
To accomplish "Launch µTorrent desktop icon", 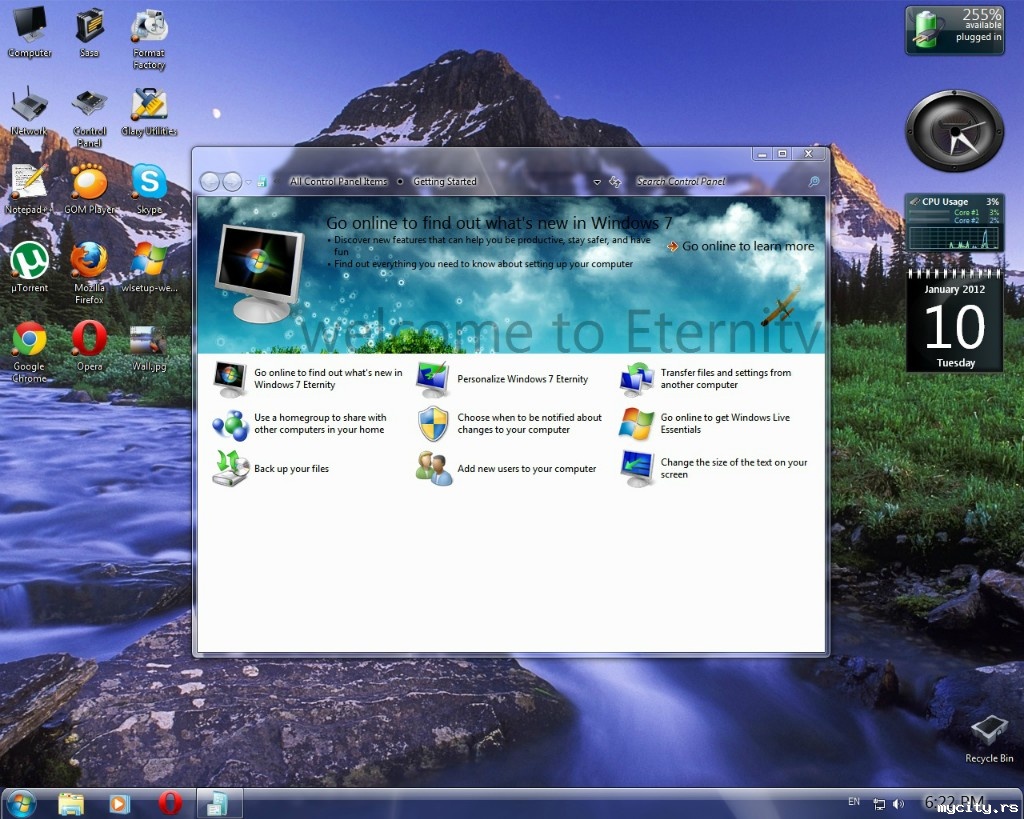I will (29, 266).
